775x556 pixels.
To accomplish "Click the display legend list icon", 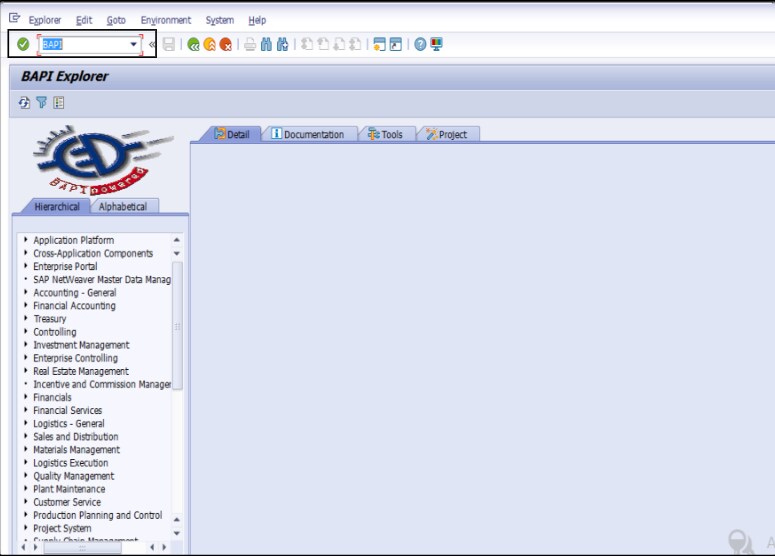I will point(59,102).
